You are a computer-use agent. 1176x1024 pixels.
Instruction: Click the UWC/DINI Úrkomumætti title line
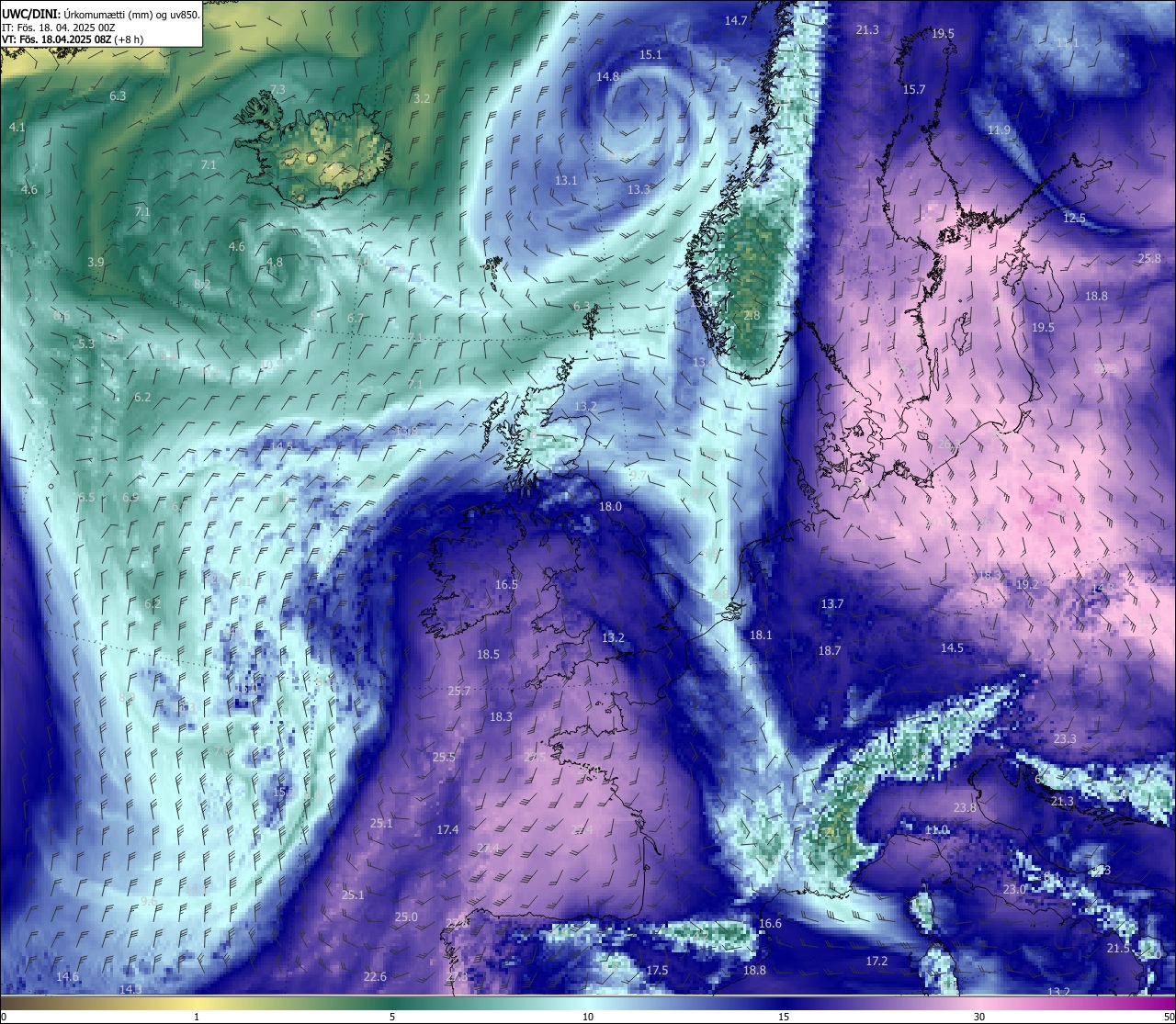(101, 15)
